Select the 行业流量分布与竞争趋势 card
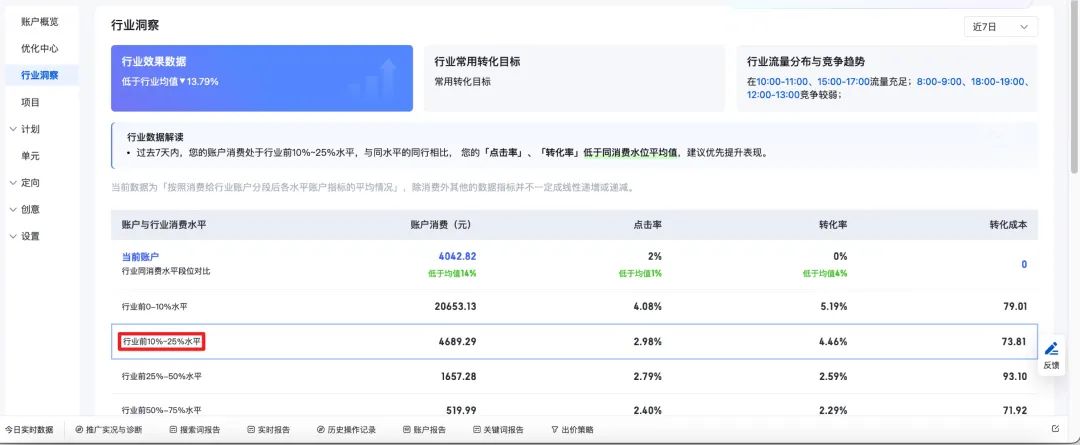Viewport: 1080px width, 445px height. click(x=887, y=79)
